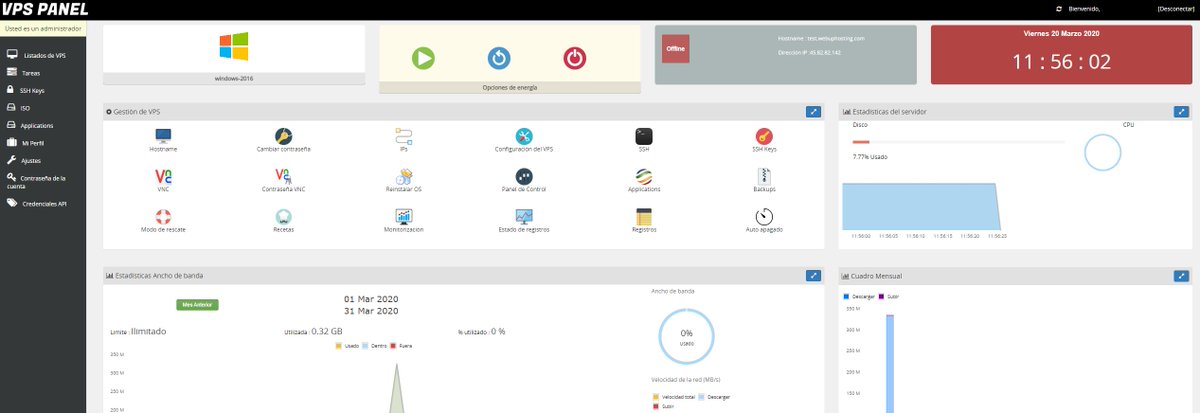Image resolution: width=1200 pixels, height=413 pixels.
Task: Click the Hostname text in status card
Action: point(821,38)
